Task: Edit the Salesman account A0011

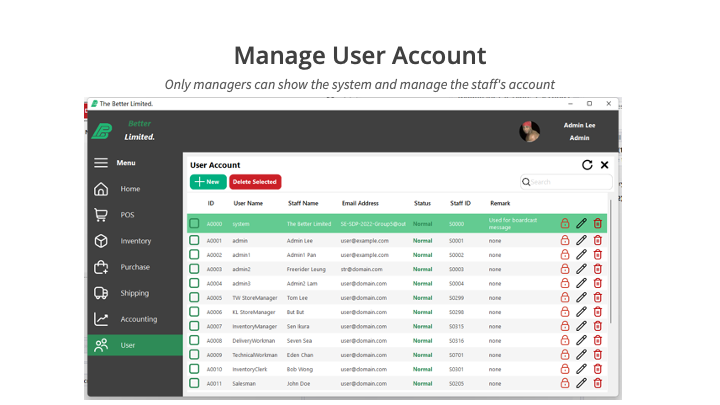Action: (x=581, y=383)
